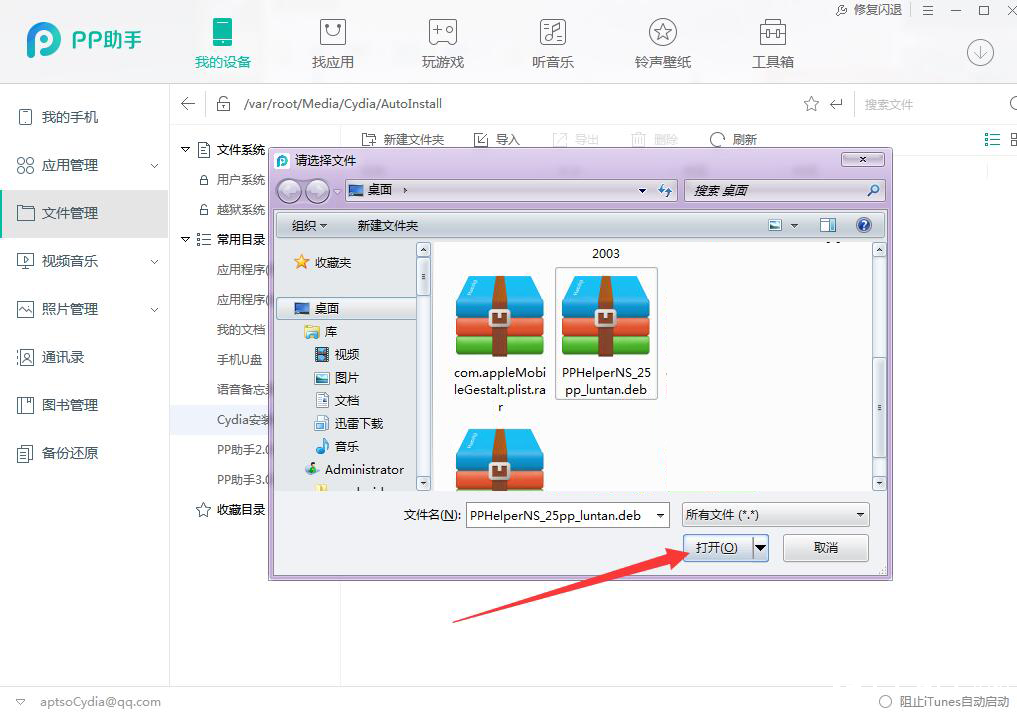The image size is (1017, 713).
Task: Open 备份还原 from the sidebar
Action: click(x=84, y=453)
